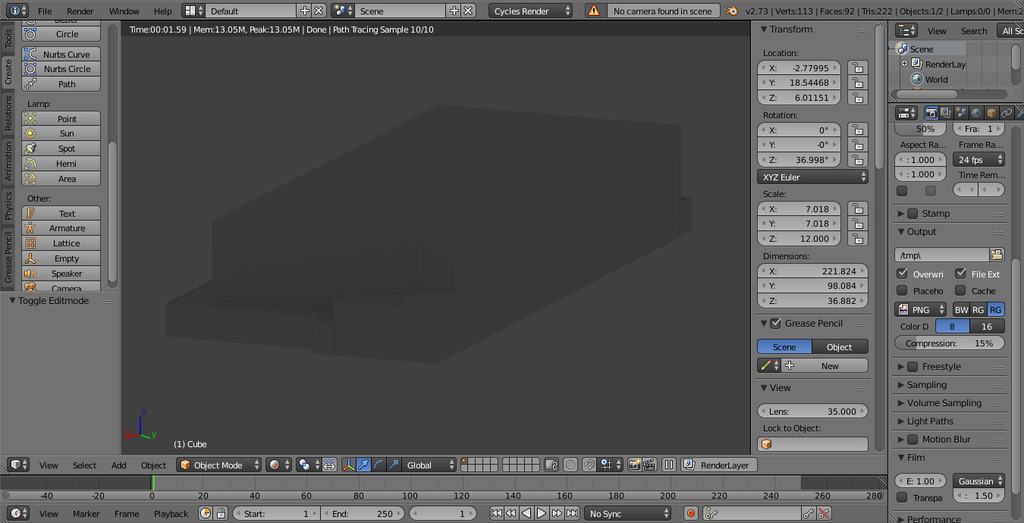Enable the Stamp checkbox

tap(913, 214)
